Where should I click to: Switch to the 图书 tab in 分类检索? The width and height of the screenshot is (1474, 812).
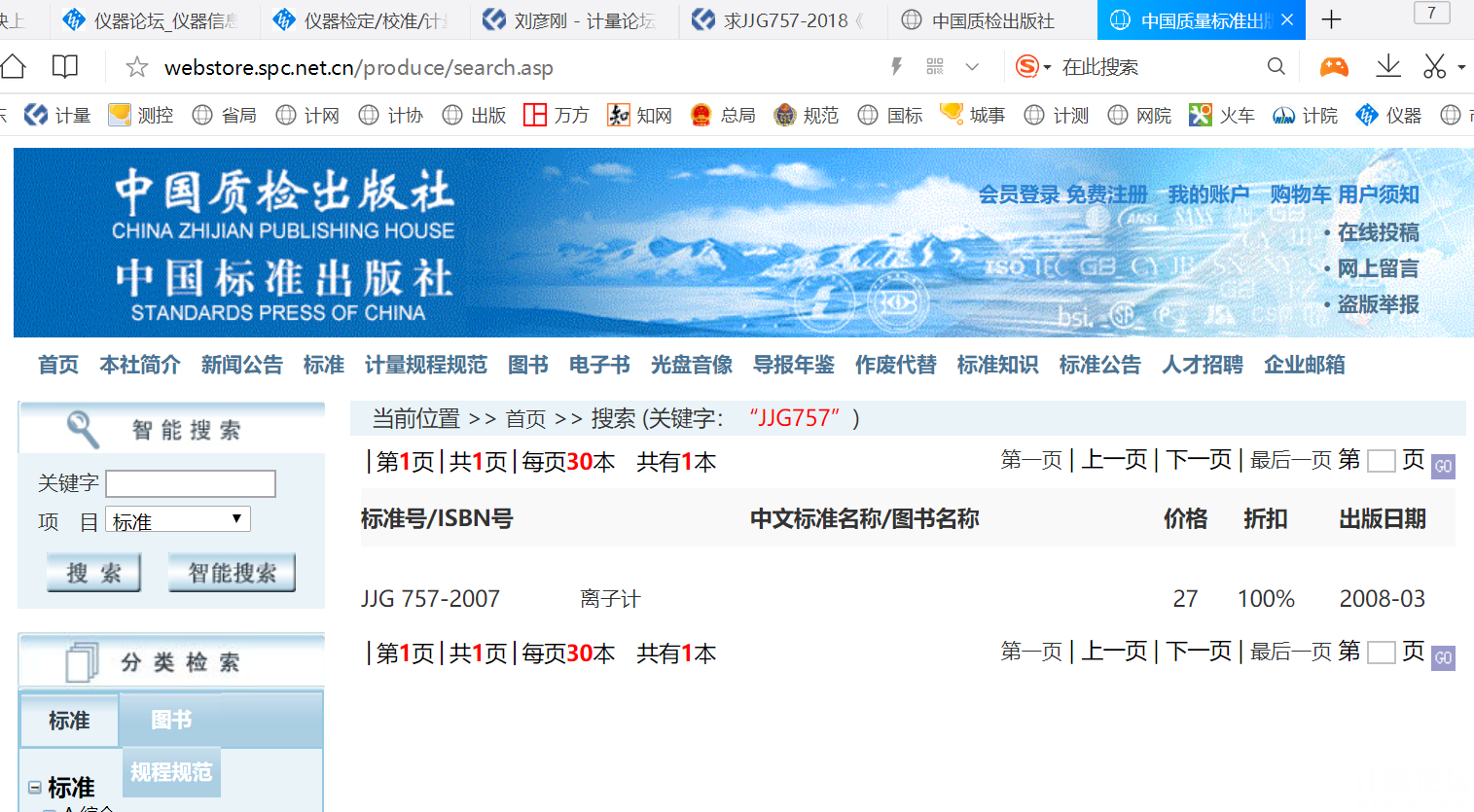[171, 720]
